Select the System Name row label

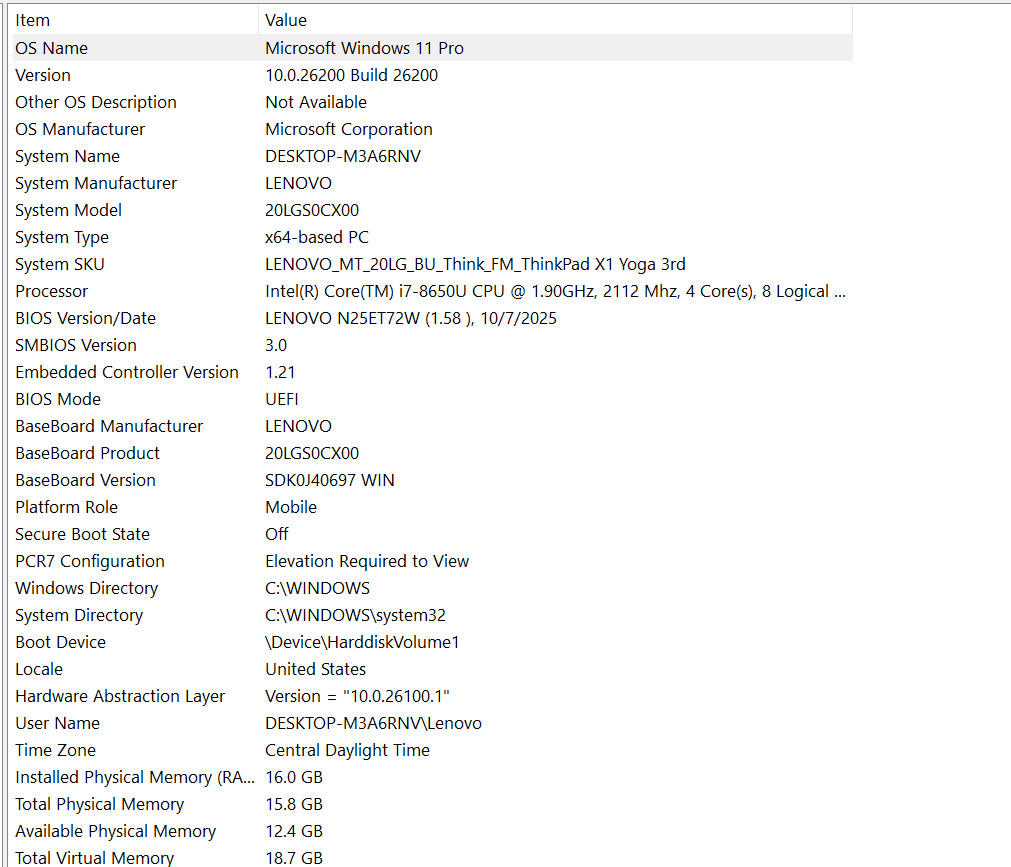(x=67, y=157)
